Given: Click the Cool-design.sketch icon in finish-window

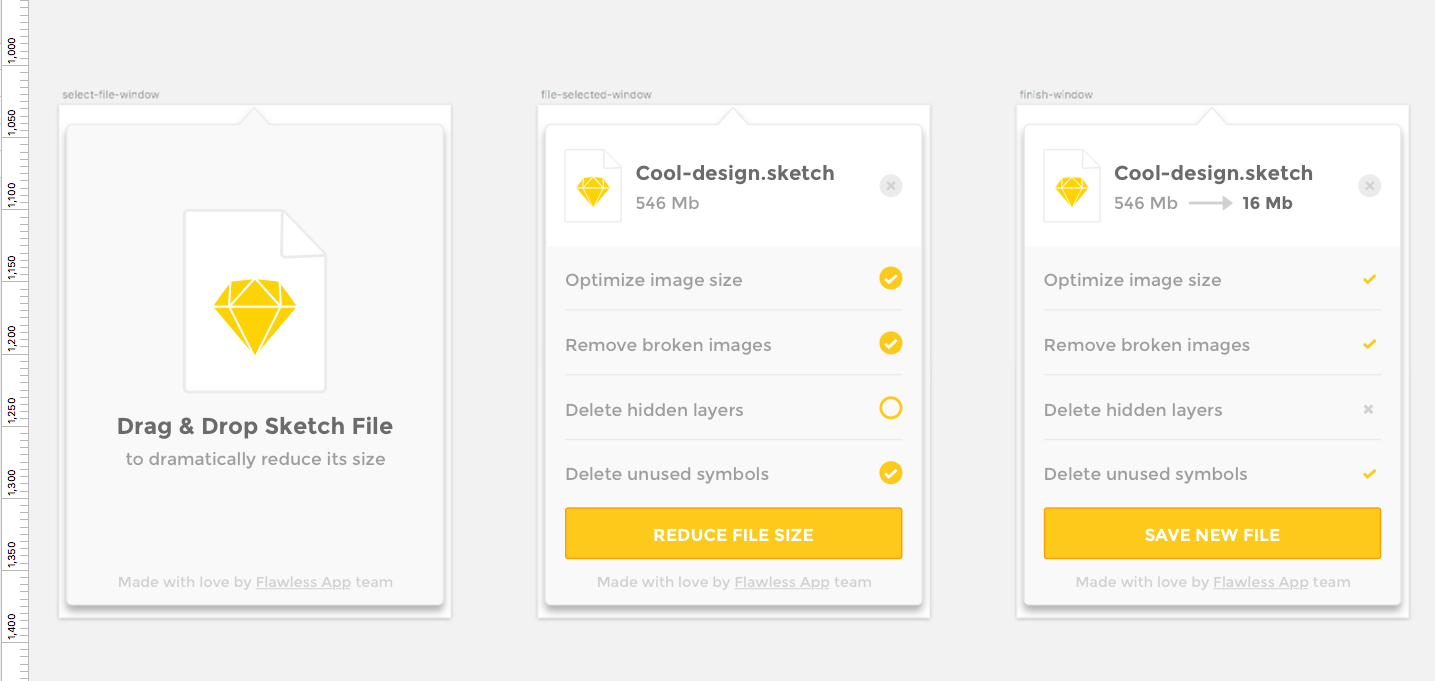Looking at the screenshot, I should point(1071,186).
